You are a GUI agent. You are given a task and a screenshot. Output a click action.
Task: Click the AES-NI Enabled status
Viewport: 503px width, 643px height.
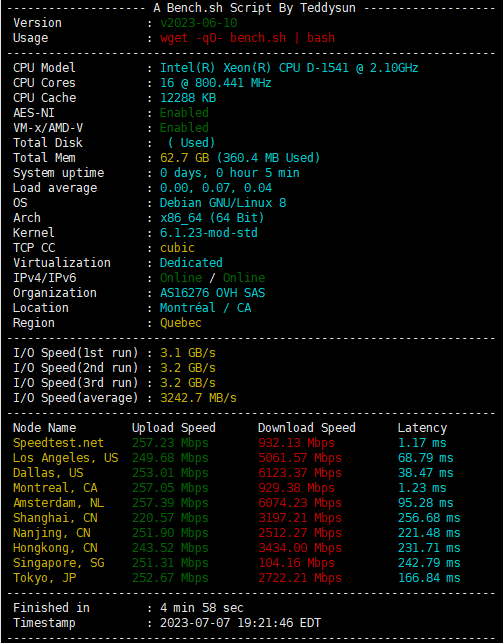click(x=184, y=113)
